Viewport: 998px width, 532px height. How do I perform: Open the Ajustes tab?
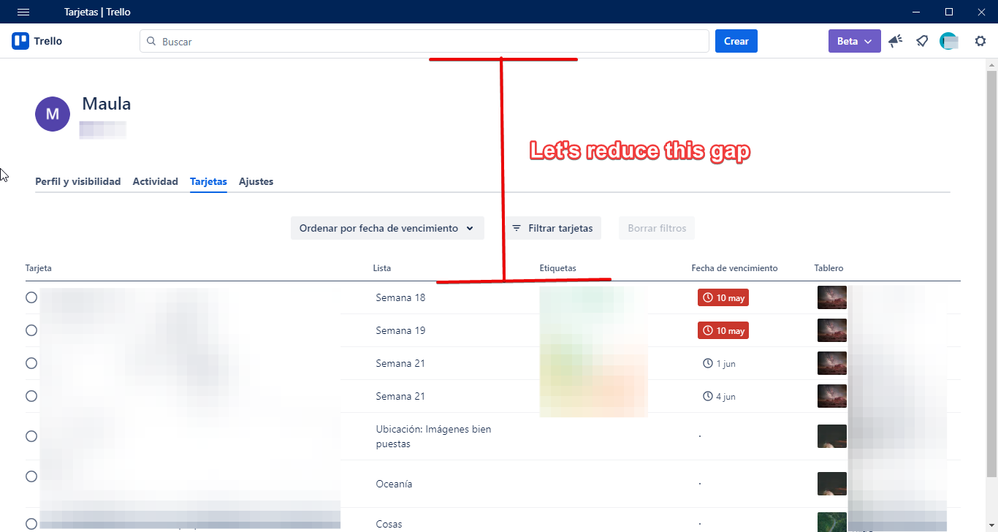[256, 181]
